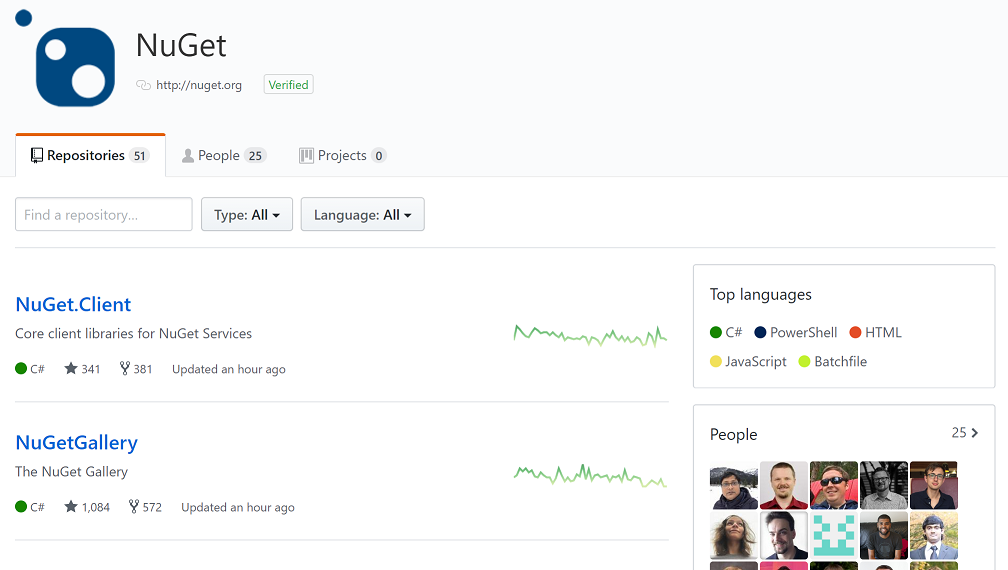
Task: Open the 25 people count link
Action: pyautogui.click(x=965, y=432)
